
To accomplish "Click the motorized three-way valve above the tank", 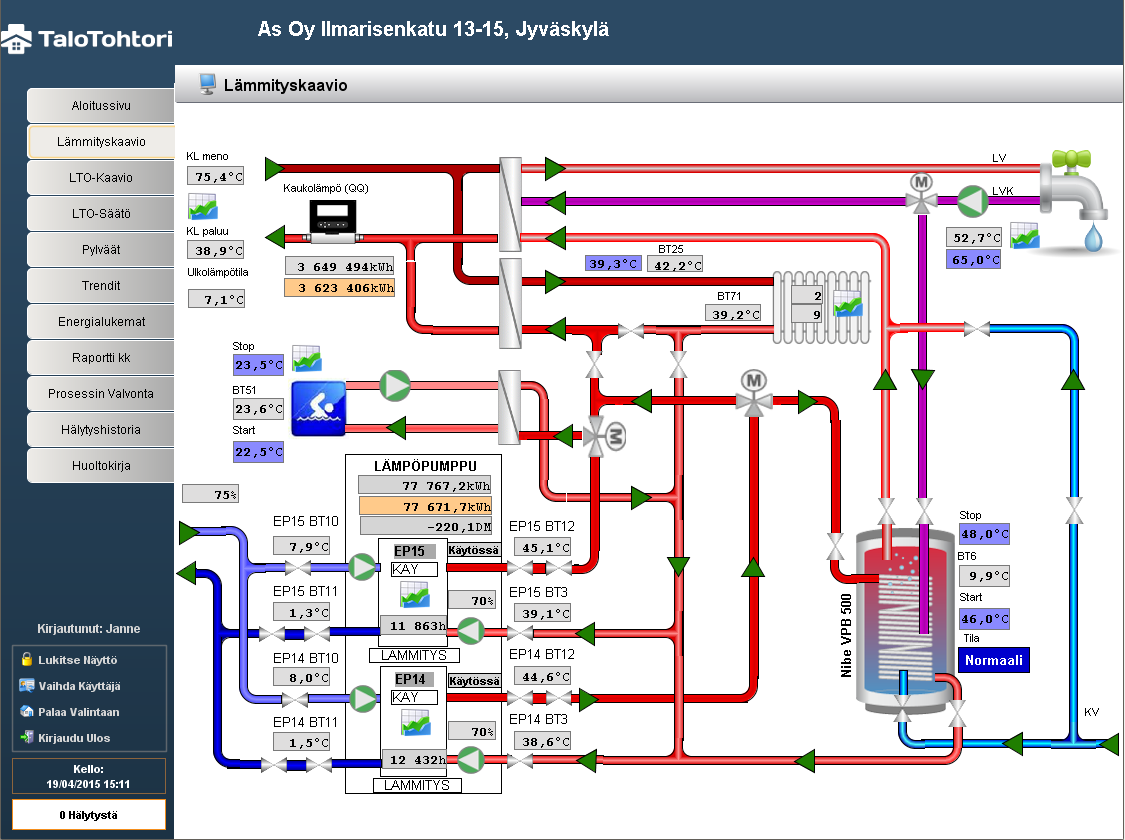I will [753, 394].
